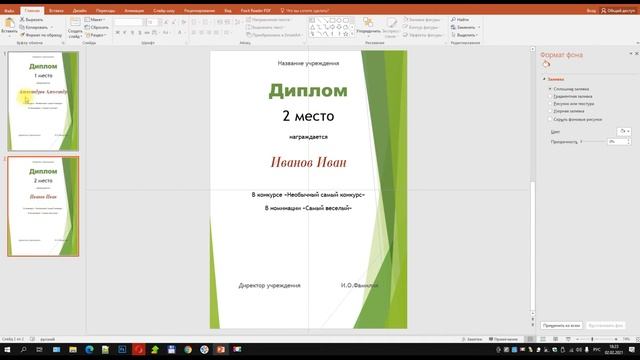
Task: Switch to the Transitions (Переходы) tab
Action: point(105,11)
